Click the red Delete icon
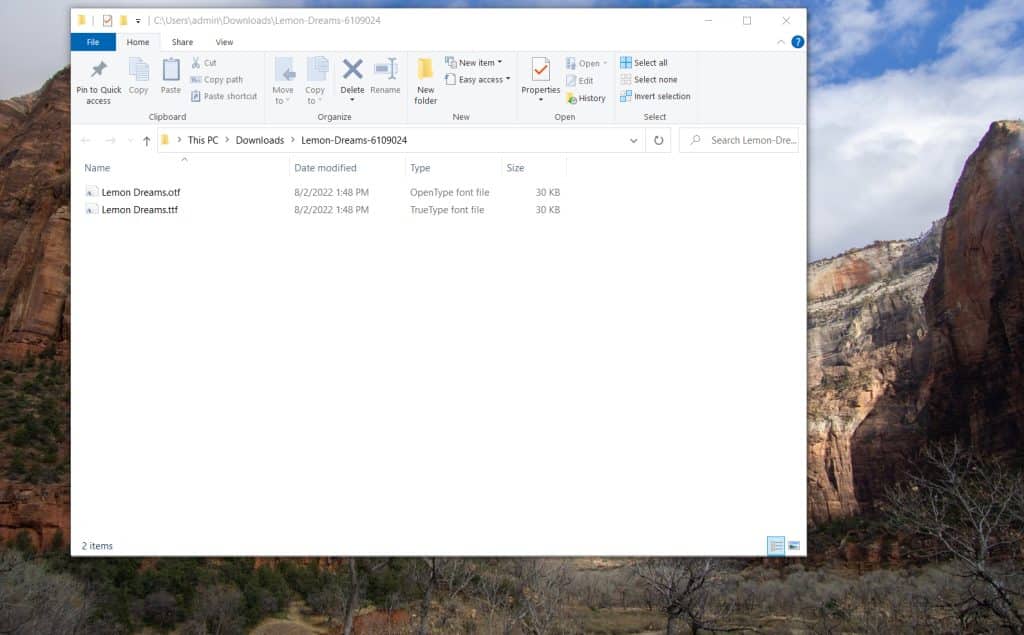The width and height of the screenshot is (1024, 635). 353,69
